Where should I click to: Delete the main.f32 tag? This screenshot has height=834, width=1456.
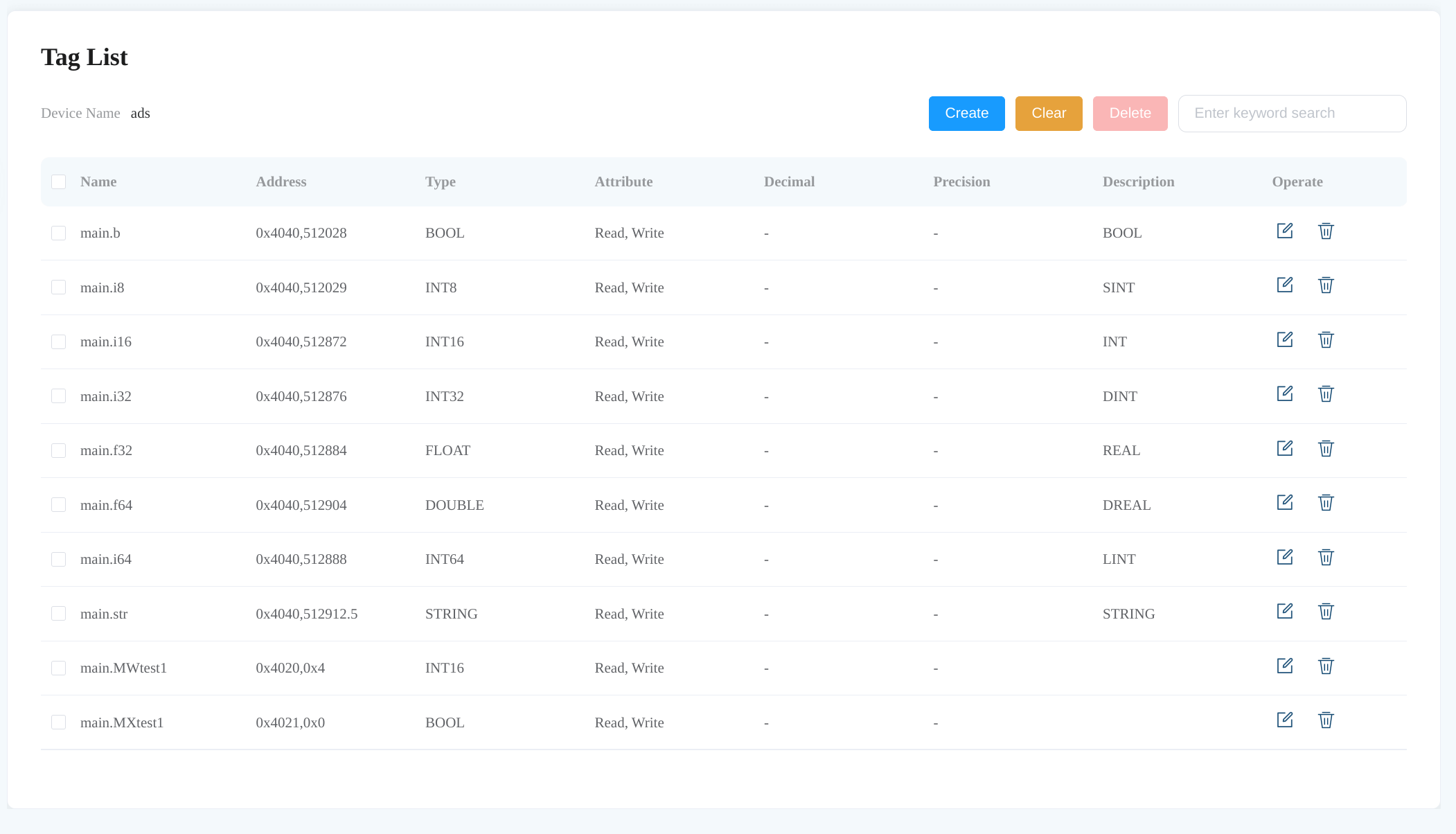click(x=1326, y=448)
